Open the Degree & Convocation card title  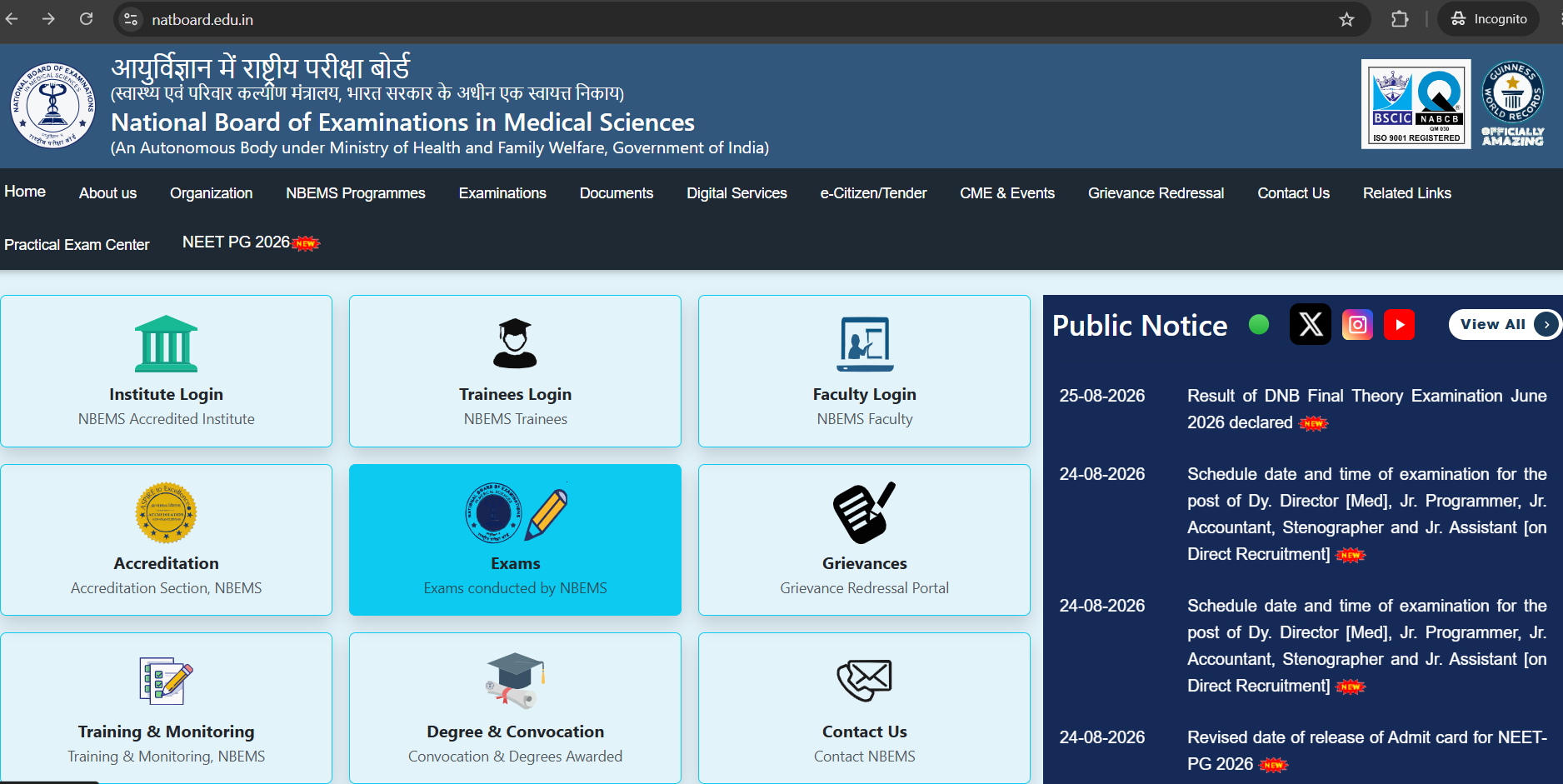[x=516, y=732]
